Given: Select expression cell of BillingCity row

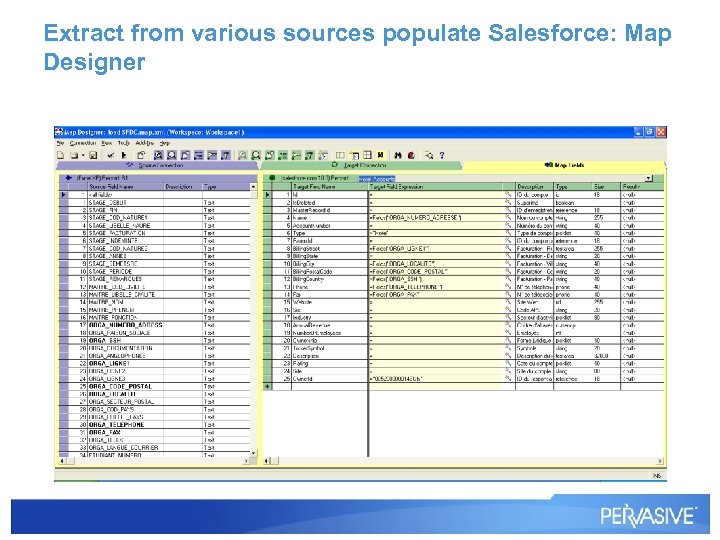Looking at the screenshot, I should point(435,264).
